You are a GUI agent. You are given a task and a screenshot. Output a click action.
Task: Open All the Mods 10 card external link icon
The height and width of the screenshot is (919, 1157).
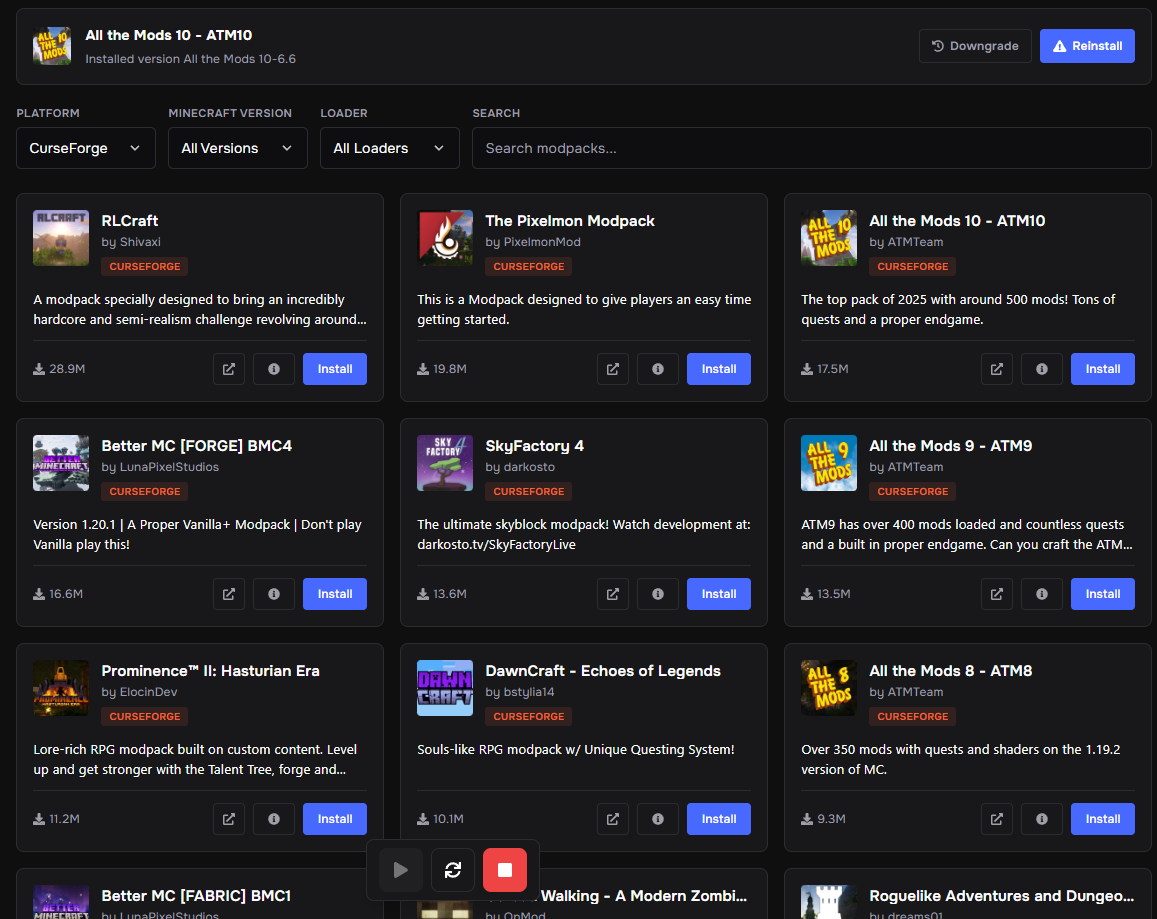click(997, 369)
